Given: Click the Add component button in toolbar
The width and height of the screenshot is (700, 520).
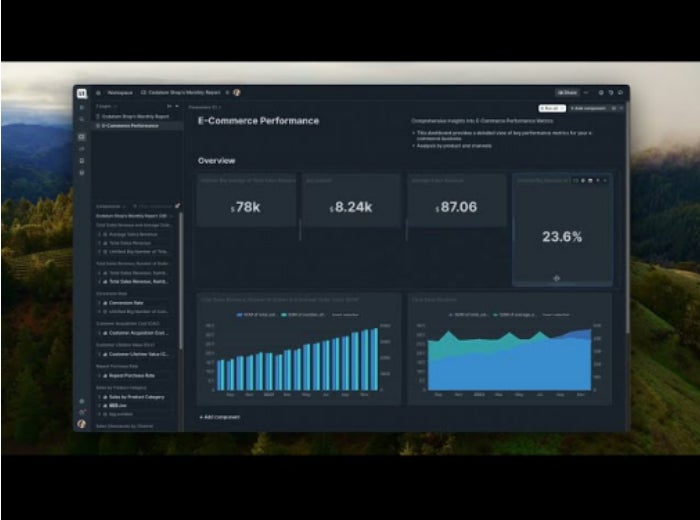Looking at the screenshot, I should [588, 108].
